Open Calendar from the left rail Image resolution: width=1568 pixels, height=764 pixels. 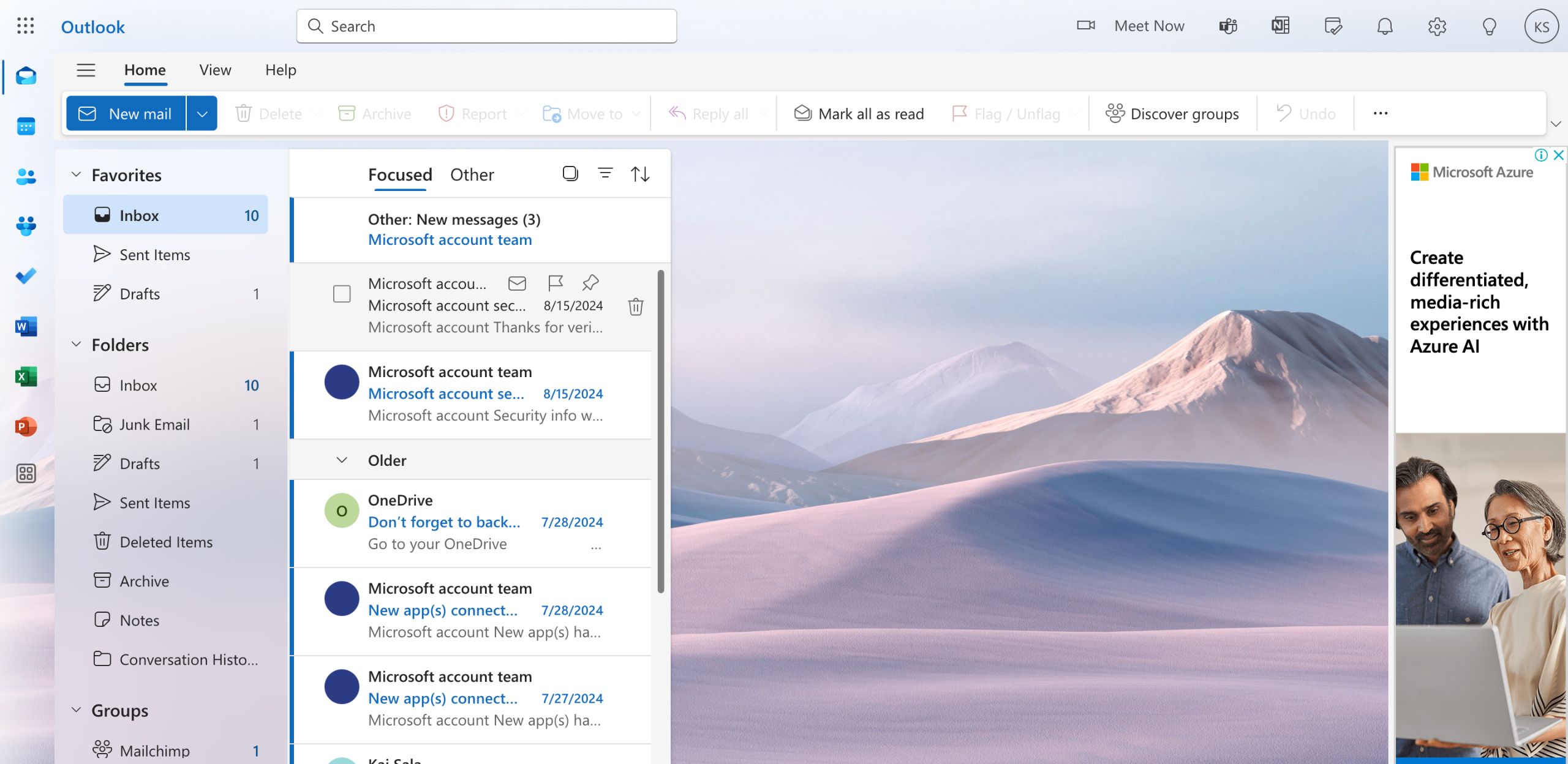[x=26, y=126]
